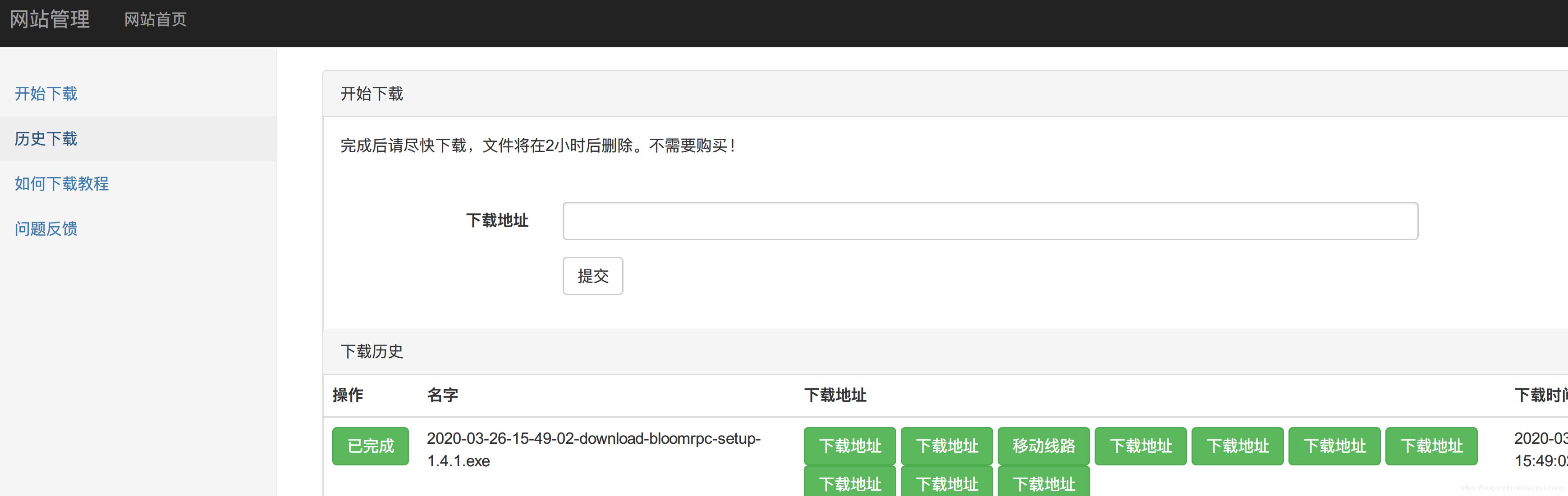Screen dimensions: 1568x496
Task: Click the 下载地址 button beside 移动线路
Action: point(1141,446)
